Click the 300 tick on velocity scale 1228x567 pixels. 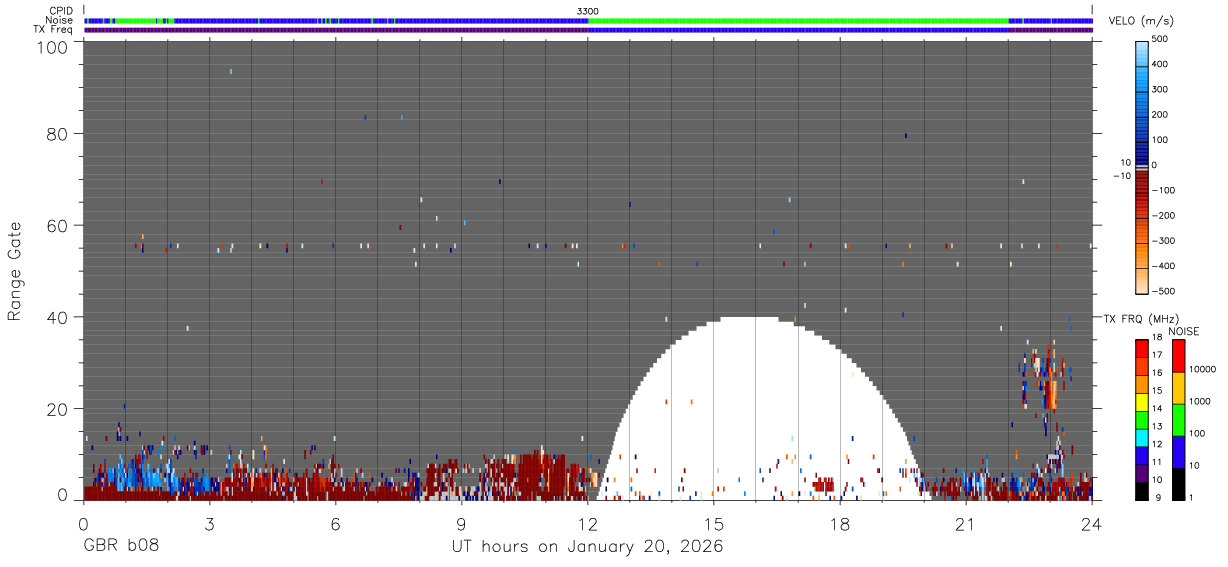(x=1161, y=90)
